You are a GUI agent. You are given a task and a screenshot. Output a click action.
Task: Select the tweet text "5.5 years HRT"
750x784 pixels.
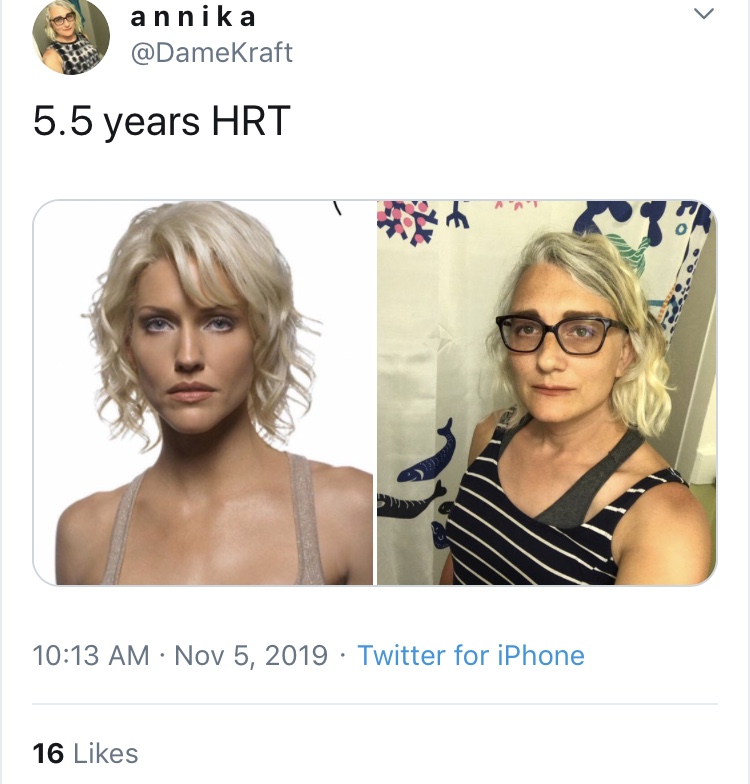coord(161,122)
